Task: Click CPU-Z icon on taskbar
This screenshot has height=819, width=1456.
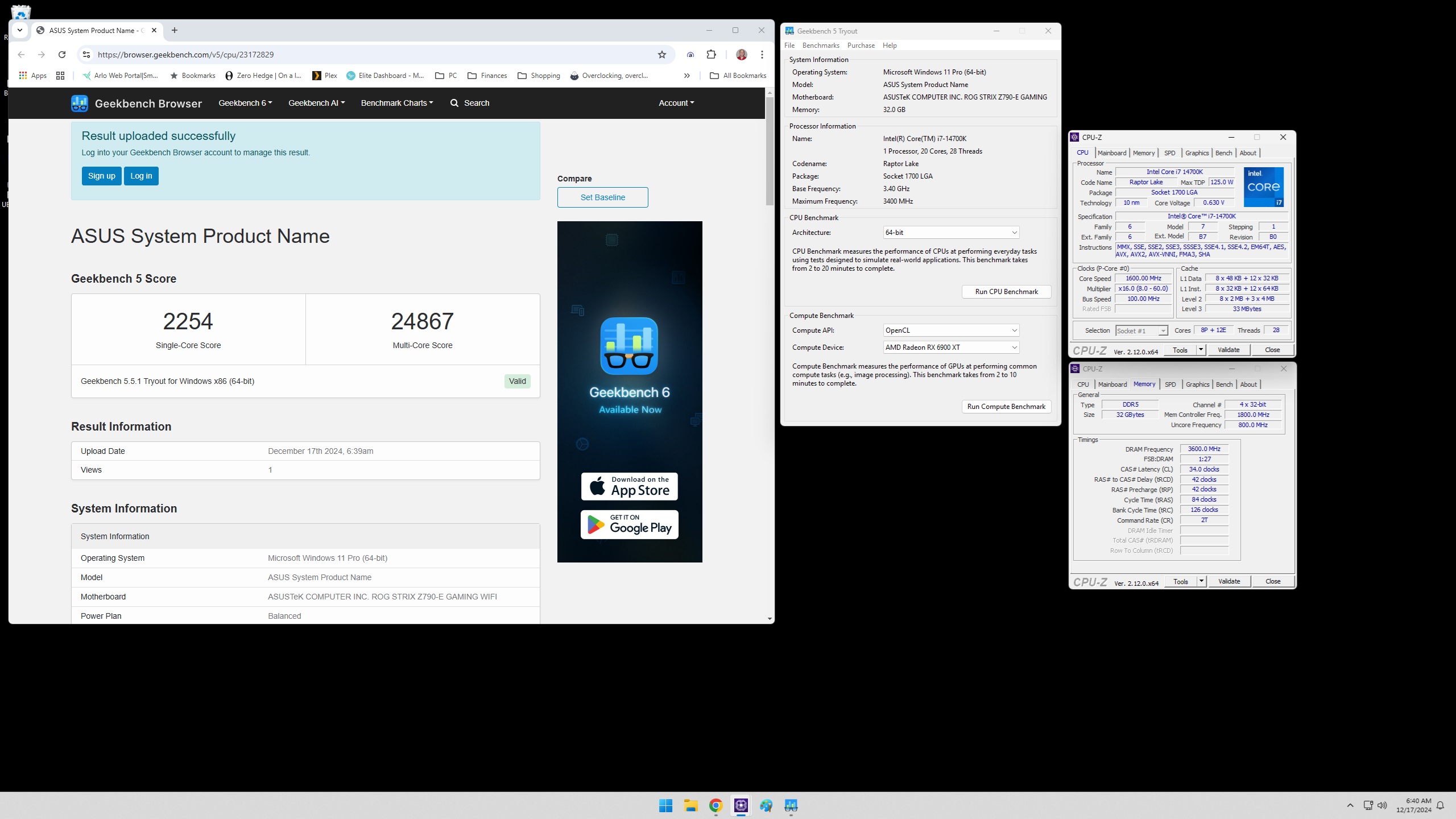Action: tap(741, 805)
